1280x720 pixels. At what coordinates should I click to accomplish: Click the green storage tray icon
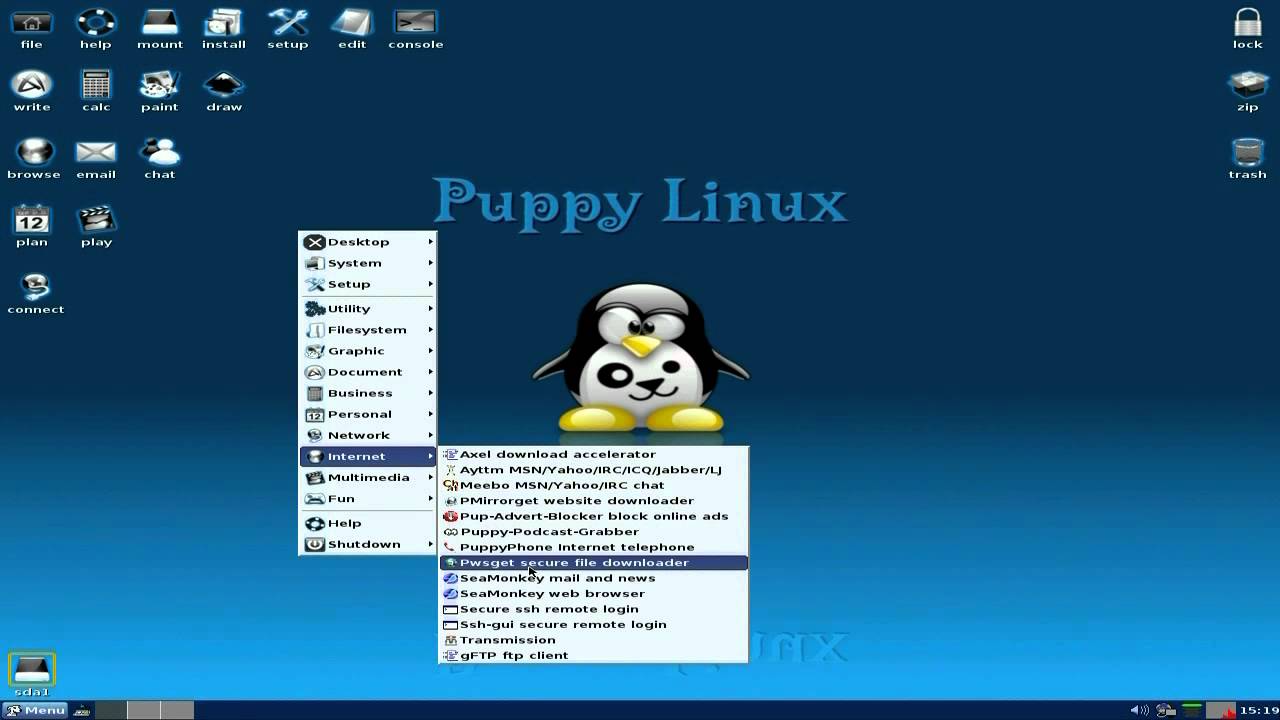click(x=1192, y=710)
